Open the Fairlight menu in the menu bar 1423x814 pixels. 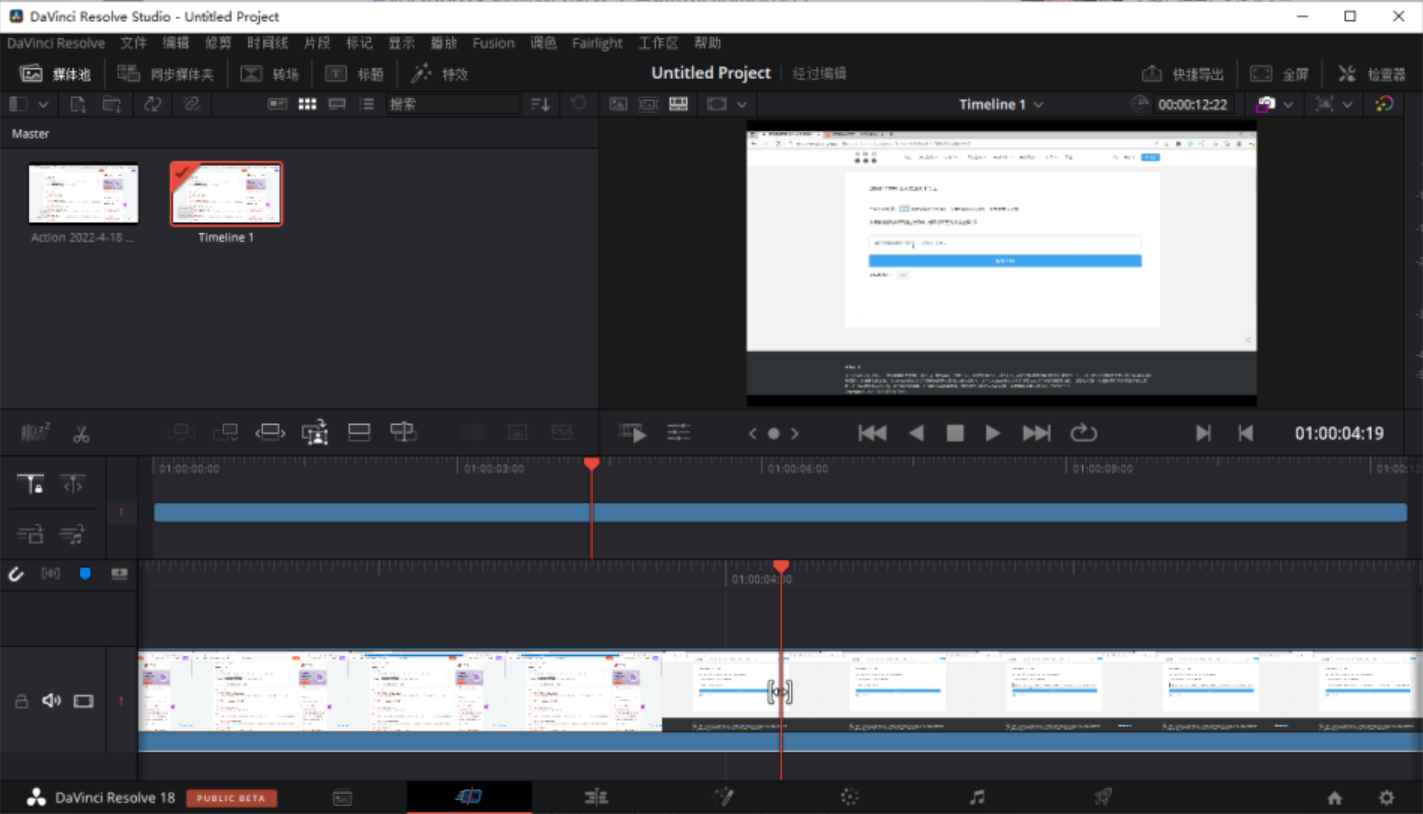(x=596, y=43)
